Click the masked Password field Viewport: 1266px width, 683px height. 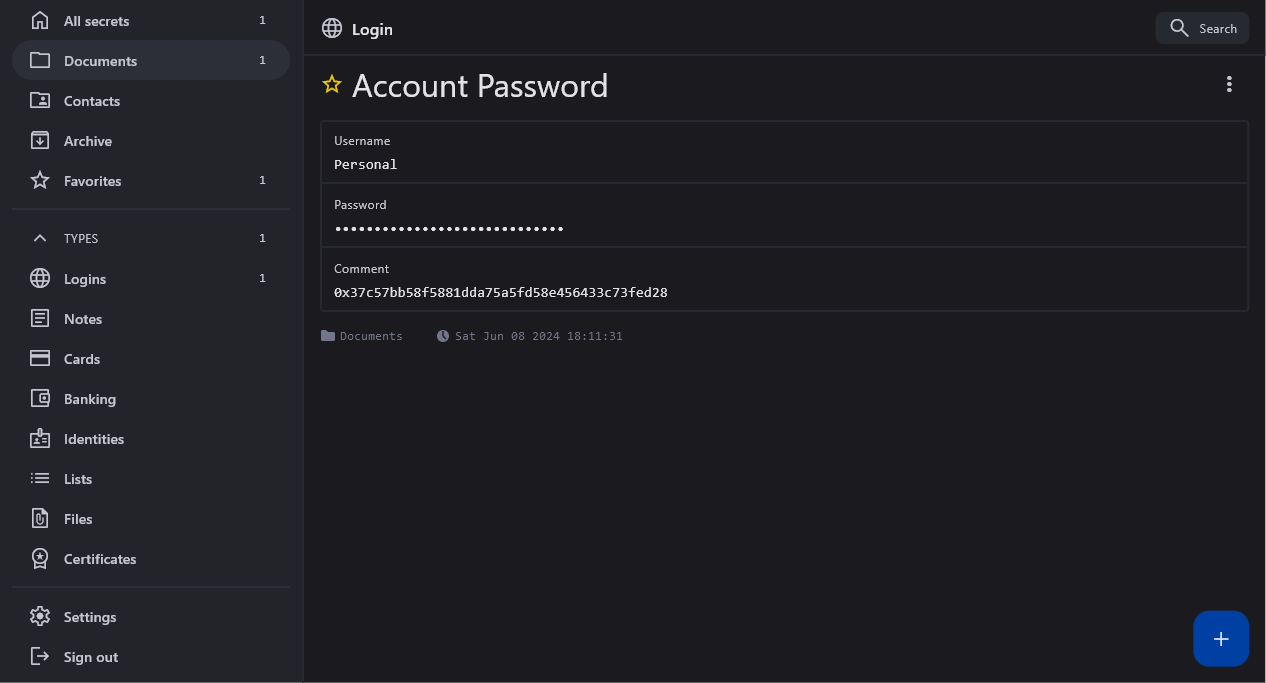pos(449,229)
